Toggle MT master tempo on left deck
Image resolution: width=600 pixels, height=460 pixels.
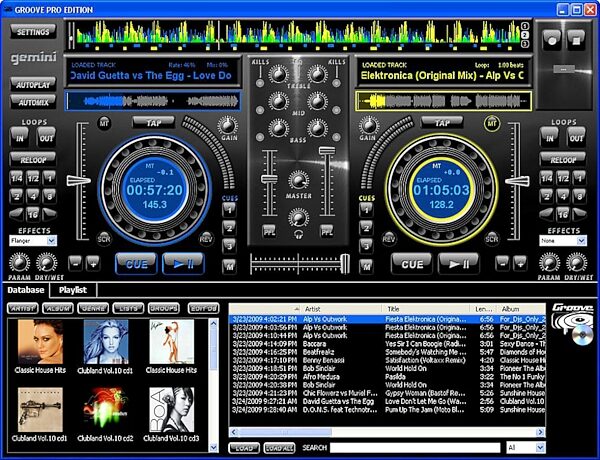pyautogui.click(x=104, y=123)
